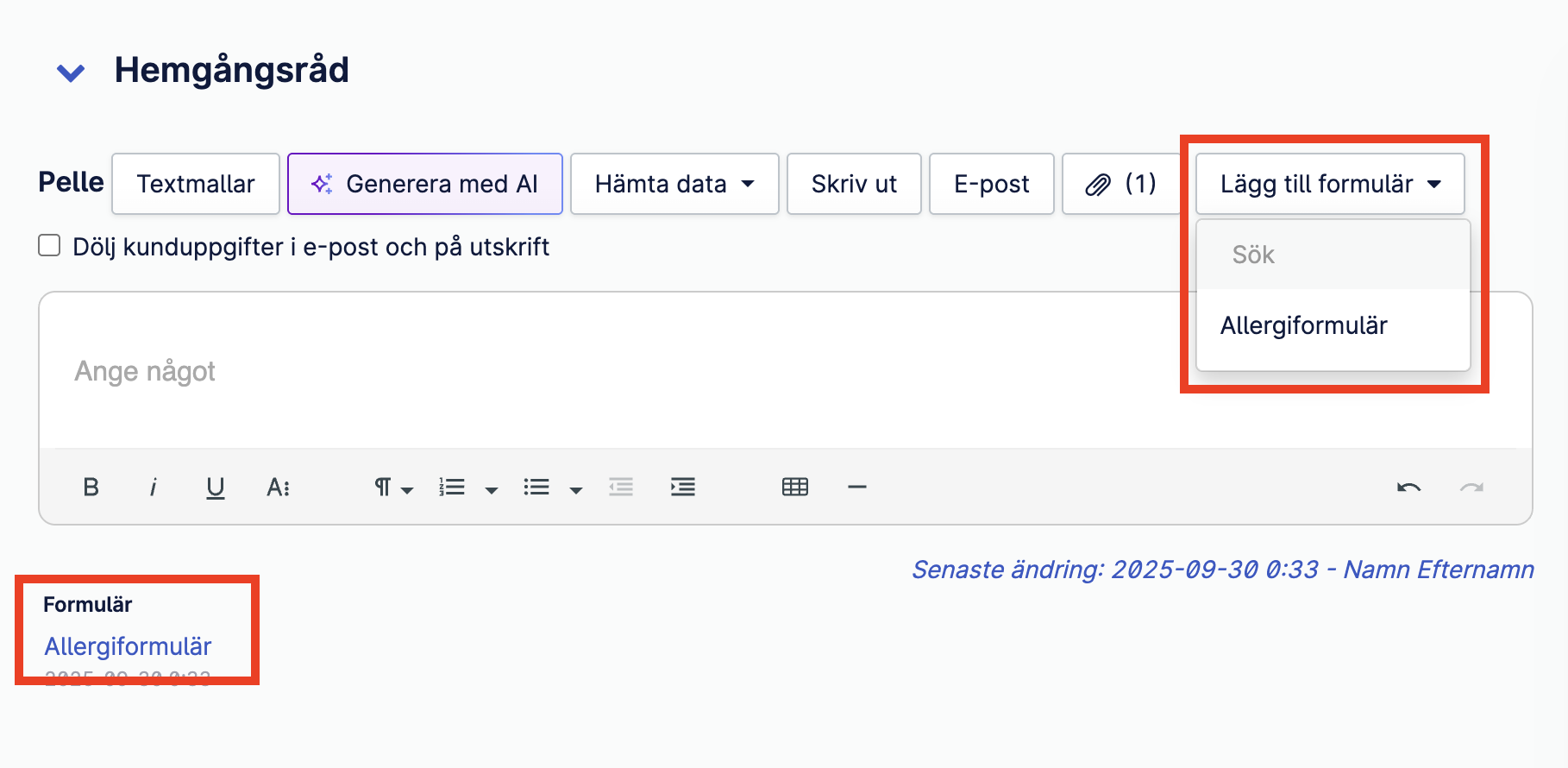Redo the last edit
Image resolution: width=1568 pixels, height=768 pixels.
[1471, 488]
